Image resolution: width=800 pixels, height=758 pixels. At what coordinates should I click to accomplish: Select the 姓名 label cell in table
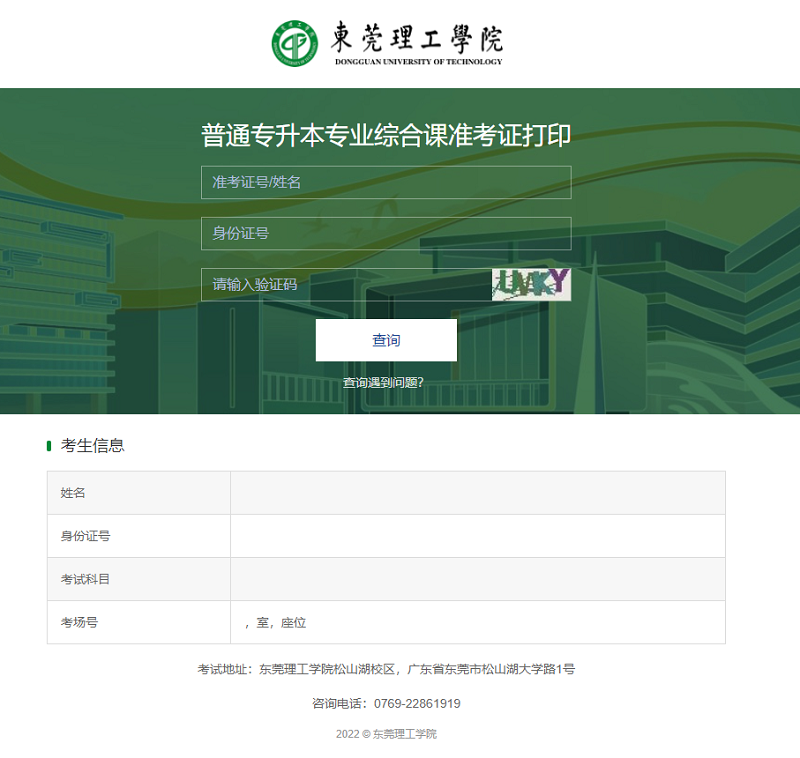[x=138, y=493]
